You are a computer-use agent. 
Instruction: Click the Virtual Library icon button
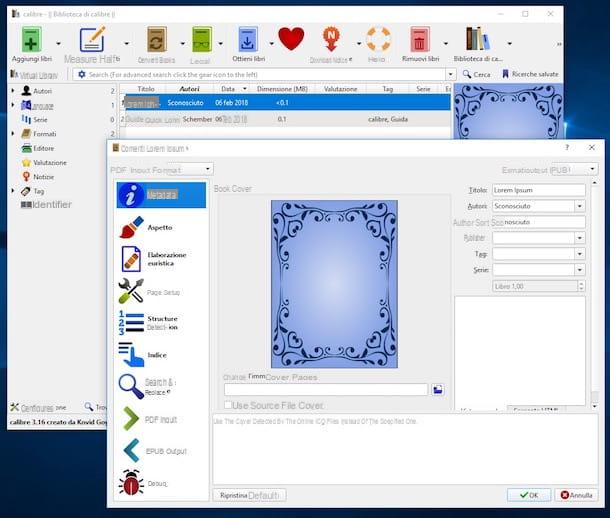[x=34, y=75]
